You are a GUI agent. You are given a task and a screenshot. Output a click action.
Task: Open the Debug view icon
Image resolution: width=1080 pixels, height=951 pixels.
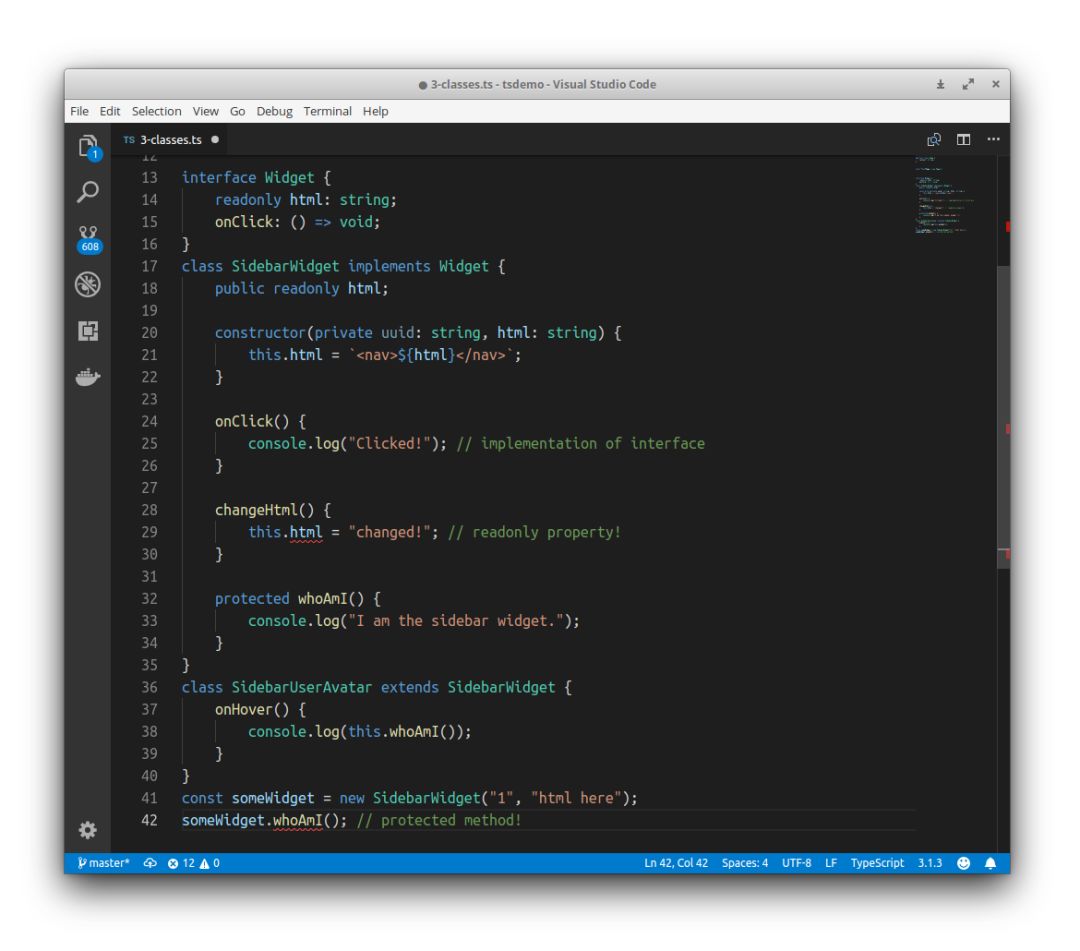pos(88,285)
